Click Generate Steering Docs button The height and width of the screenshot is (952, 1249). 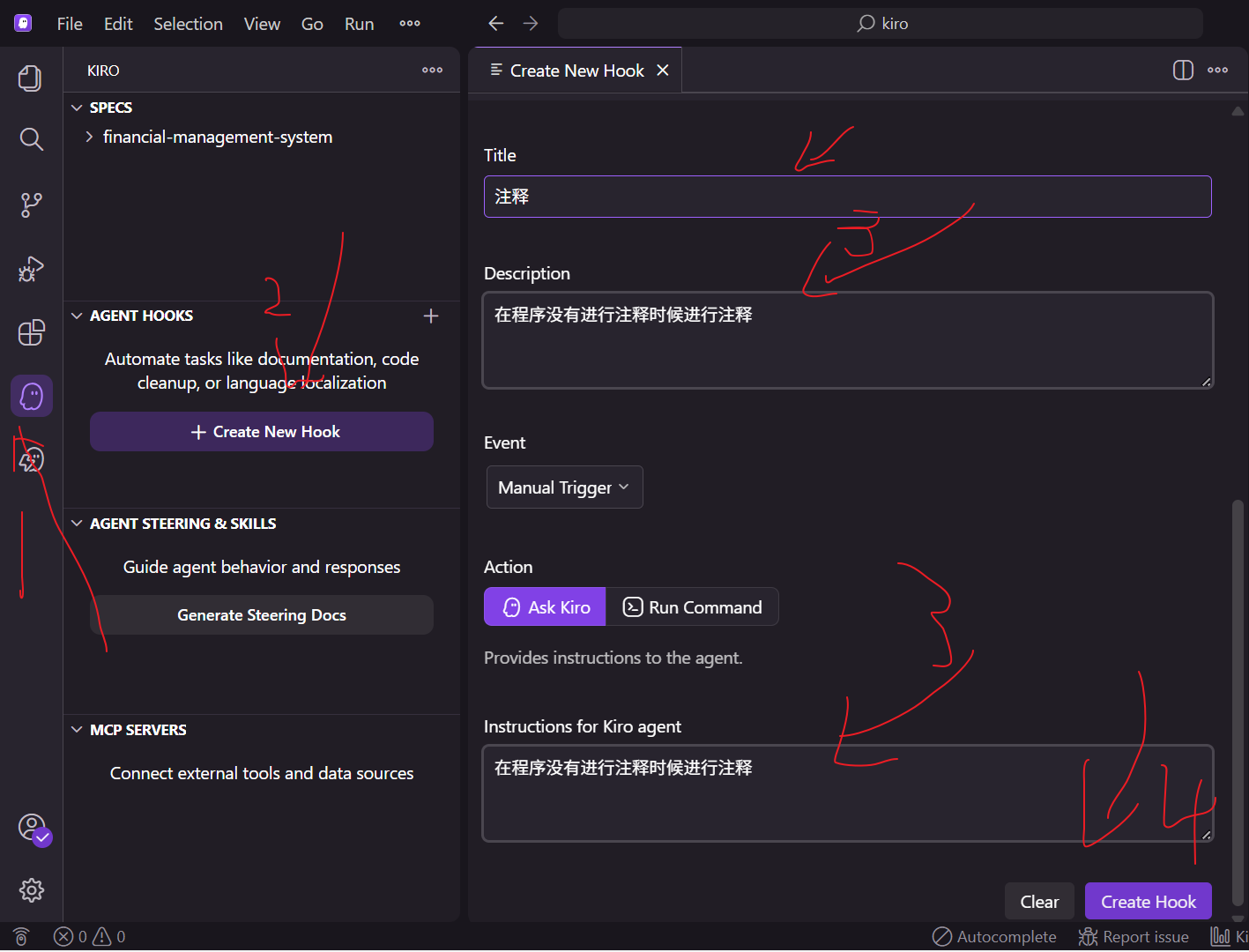262,615
